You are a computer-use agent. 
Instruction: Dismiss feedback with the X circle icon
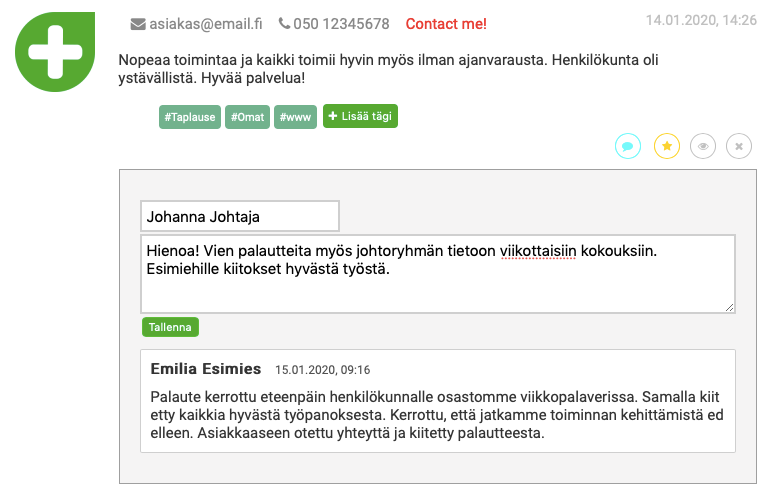coord(739,146)
